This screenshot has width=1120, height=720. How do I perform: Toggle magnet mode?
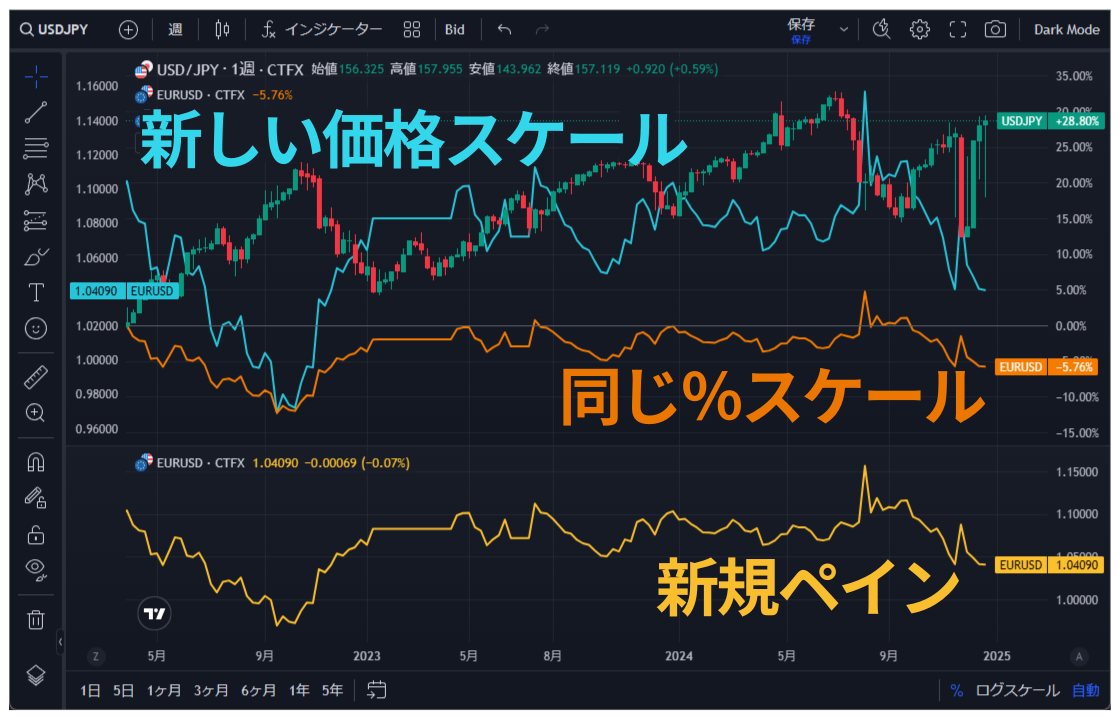tap(36, 462)
